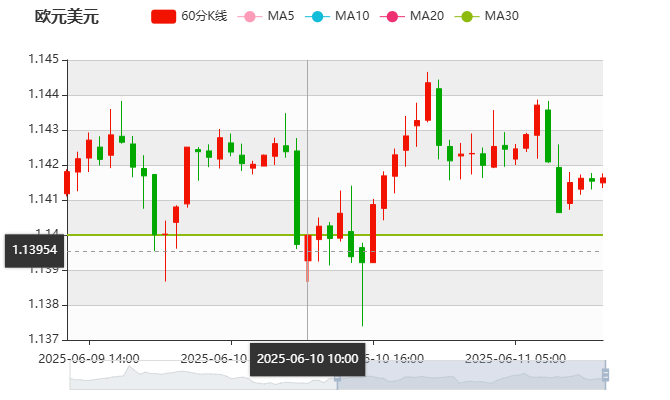The image size is (670, 400).
Task: Click the right handle of zoom slider
Action: click(x=605, y=375)
